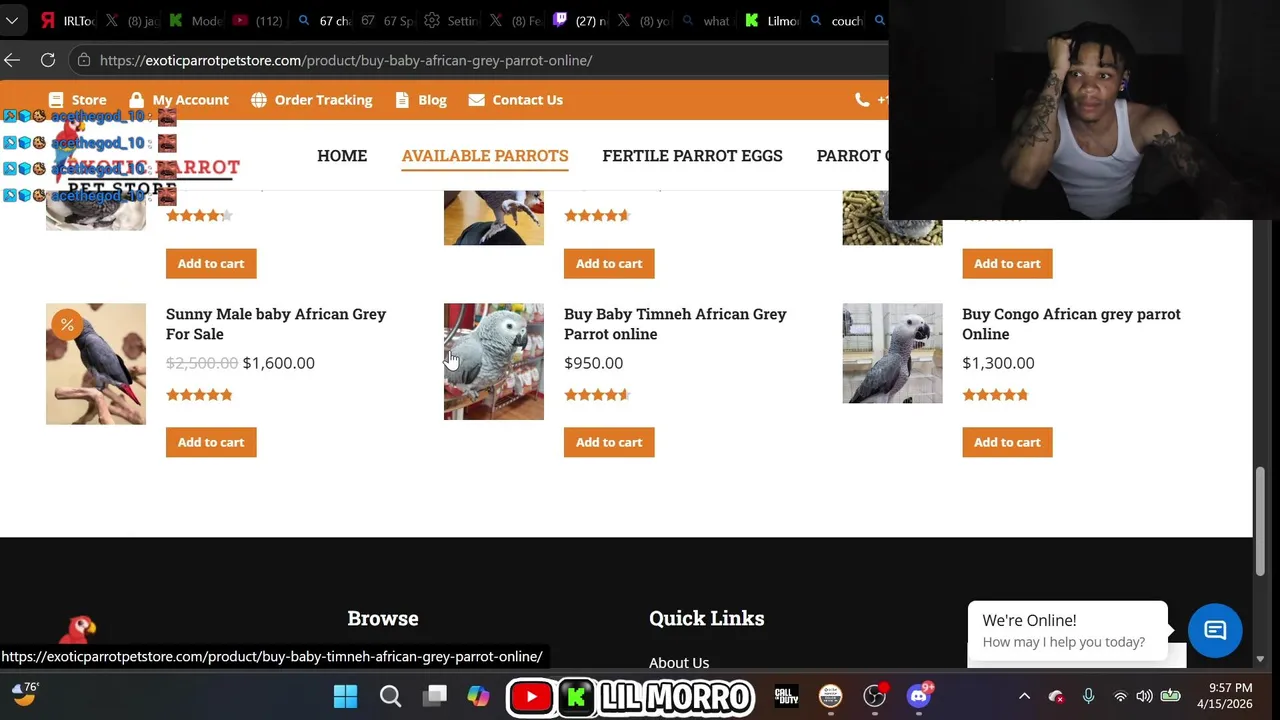Image resolution: width=1280 pixels, height=720 pixels.
Task: Open AVAILABLE PARROTS menu item
Action: (x=485, y=155)
